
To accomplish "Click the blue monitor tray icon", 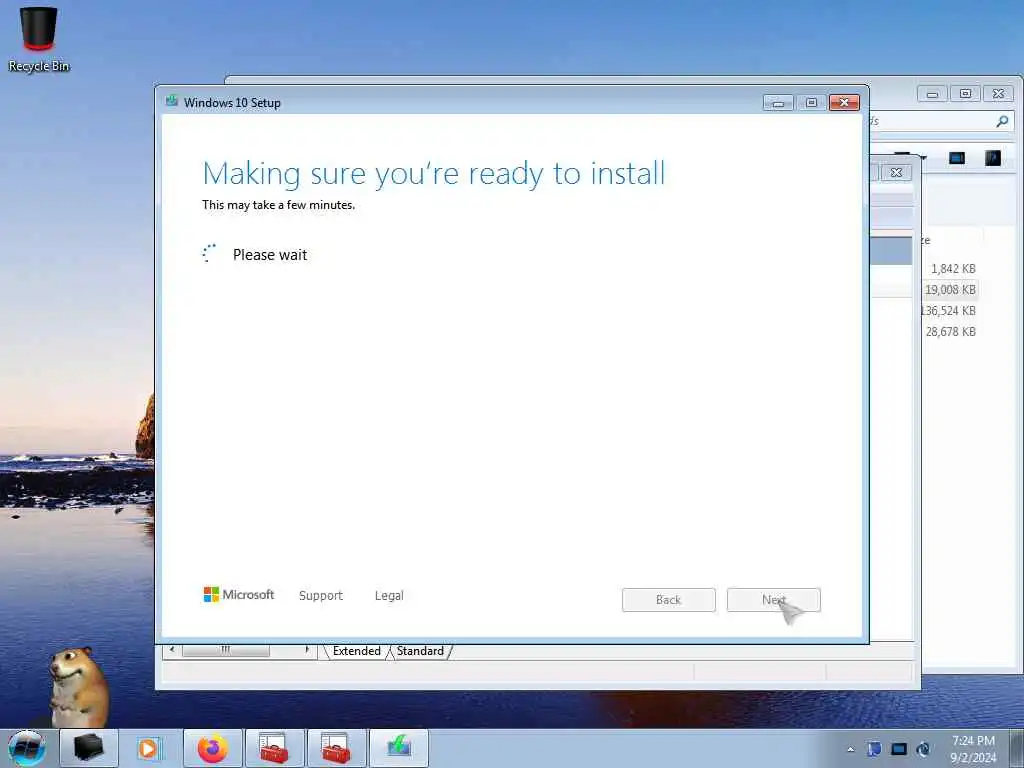I will click(899, 749).
